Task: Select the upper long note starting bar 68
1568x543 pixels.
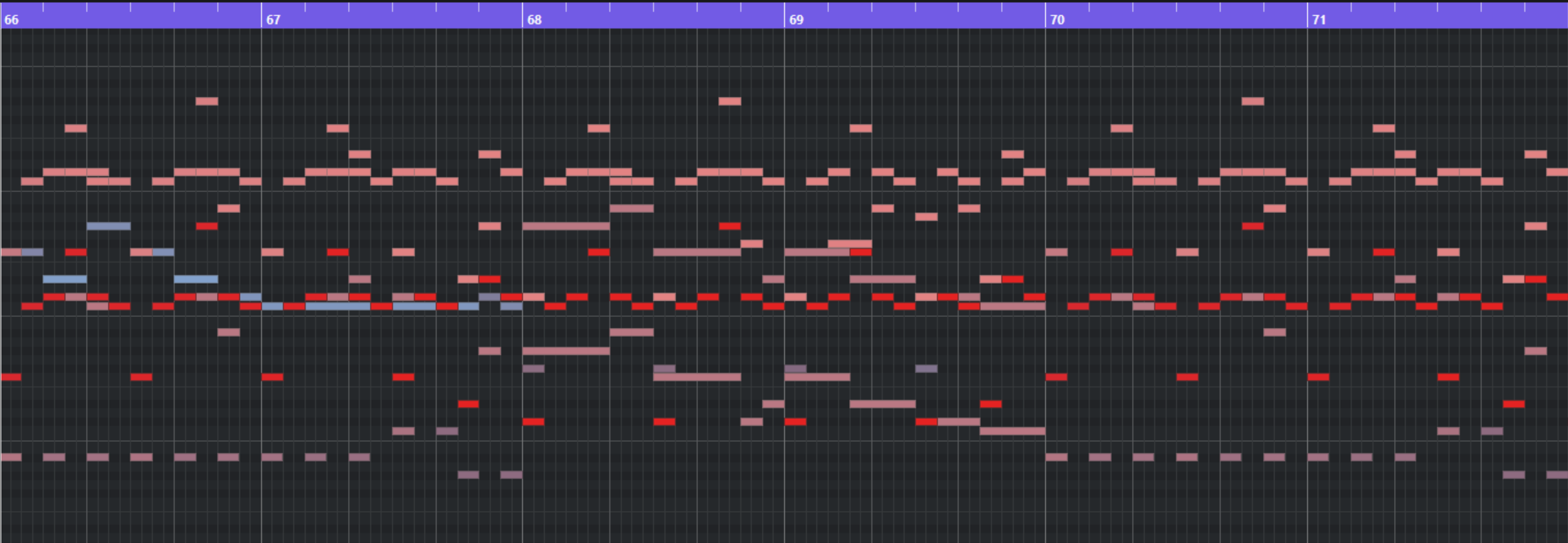Action: (x=566, y=226)
